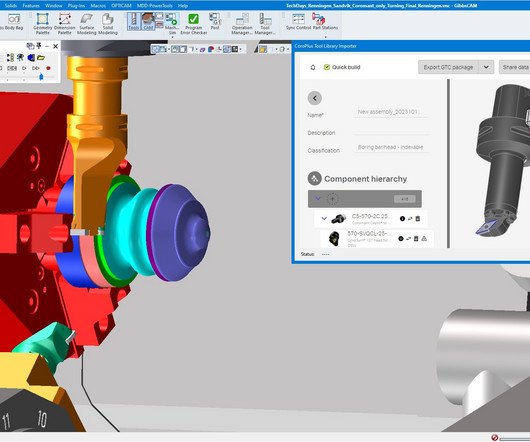The width and height of the screenshot is (530, 442).
Task: Open the Plug-Ins menu
Action: [76, 5]
